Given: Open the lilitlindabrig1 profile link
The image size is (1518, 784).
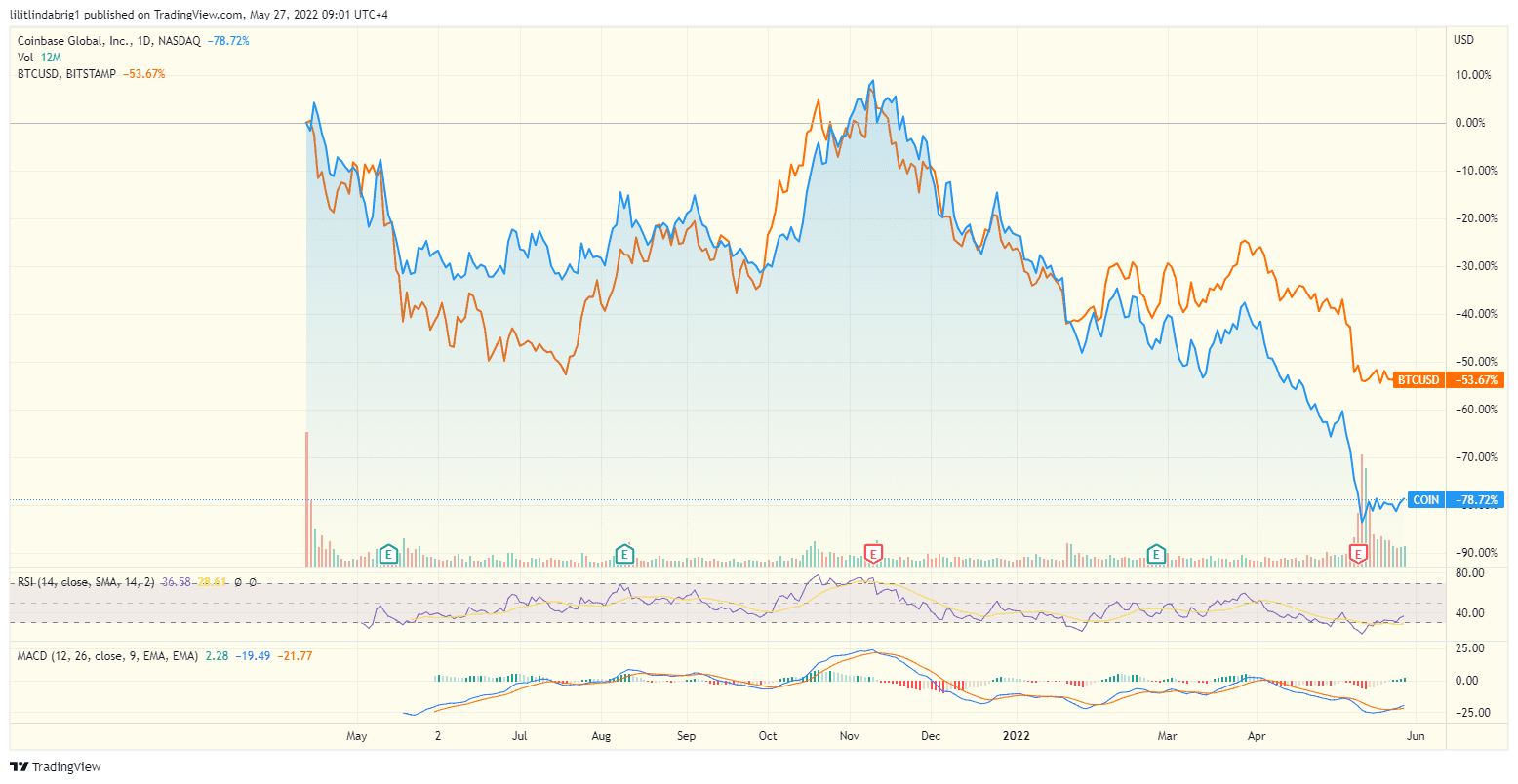Looking at the screenshot, I should click(x=44, y=14).
